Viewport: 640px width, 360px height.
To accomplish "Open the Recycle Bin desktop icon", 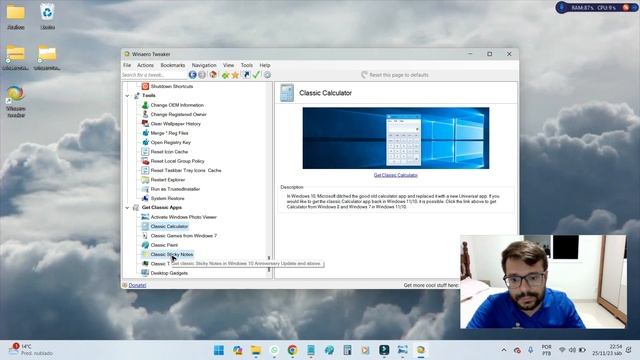I will coord(47,16).
